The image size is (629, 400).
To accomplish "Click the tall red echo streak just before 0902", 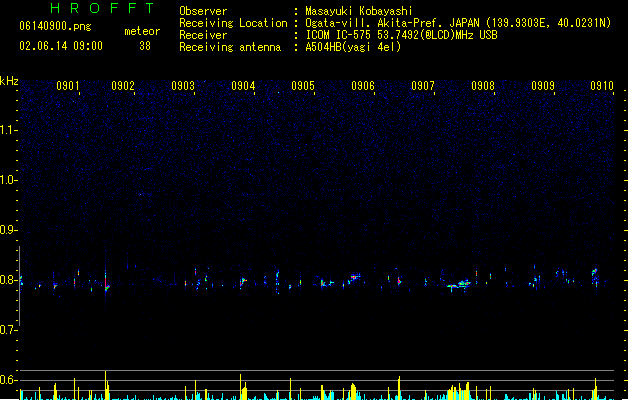I will click(x=106, y=281).
